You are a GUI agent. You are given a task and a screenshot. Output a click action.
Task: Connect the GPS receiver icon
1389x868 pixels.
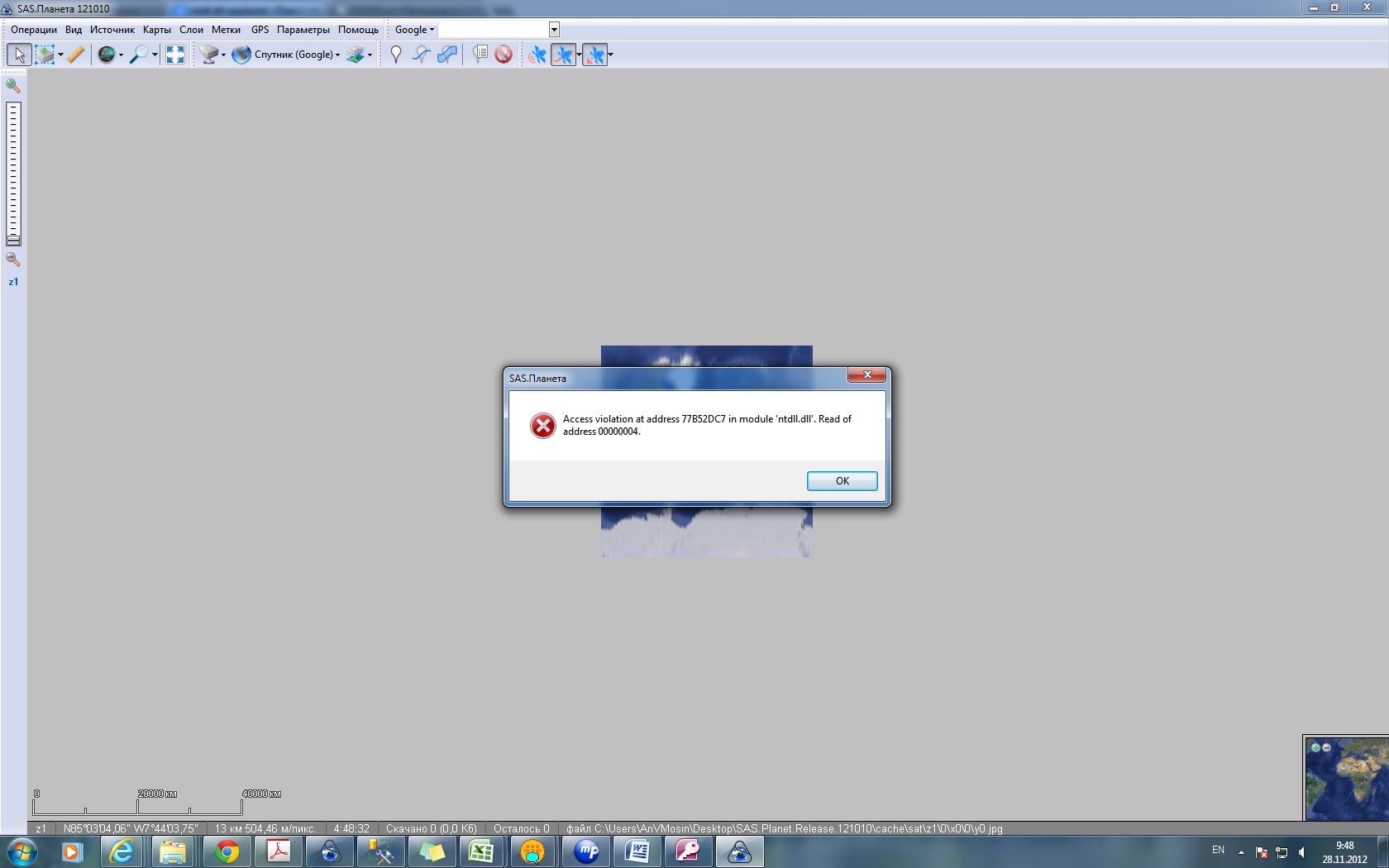point(537,55)
